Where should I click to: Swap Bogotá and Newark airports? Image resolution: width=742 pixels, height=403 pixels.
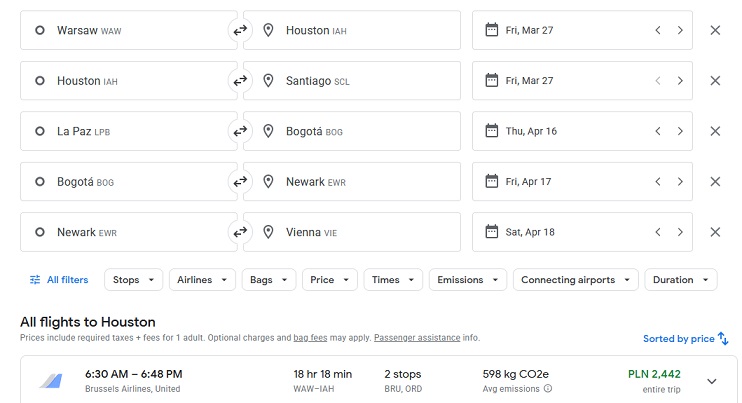(x=240, y=182)
